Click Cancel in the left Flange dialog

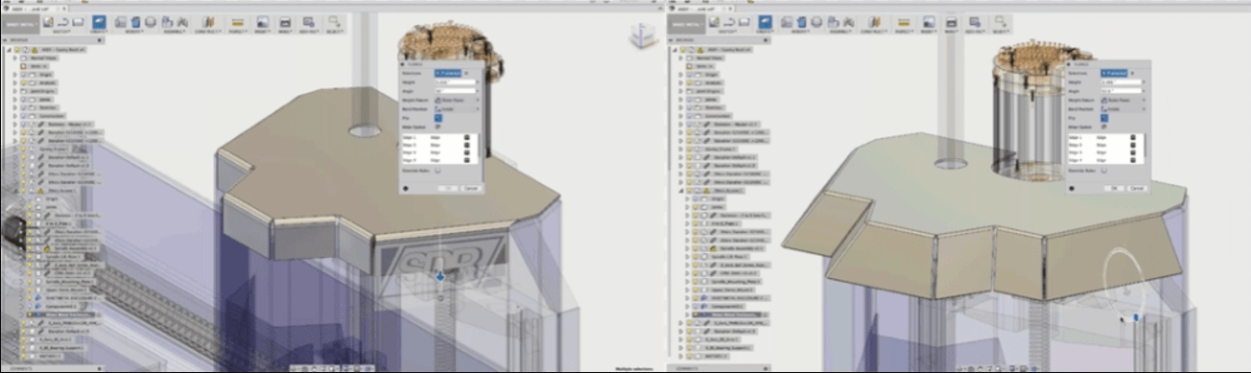(470, 188)
